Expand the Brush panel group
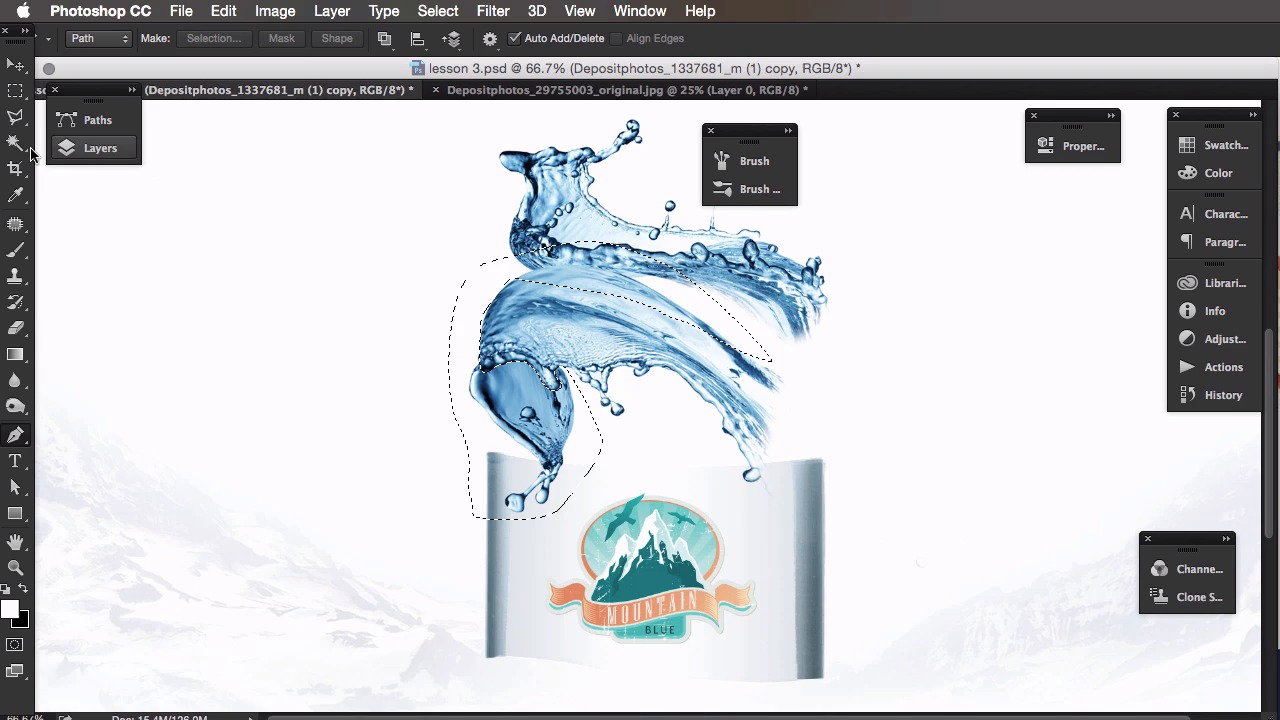This screenshot has width=1280, height=720. coord(788,131)
